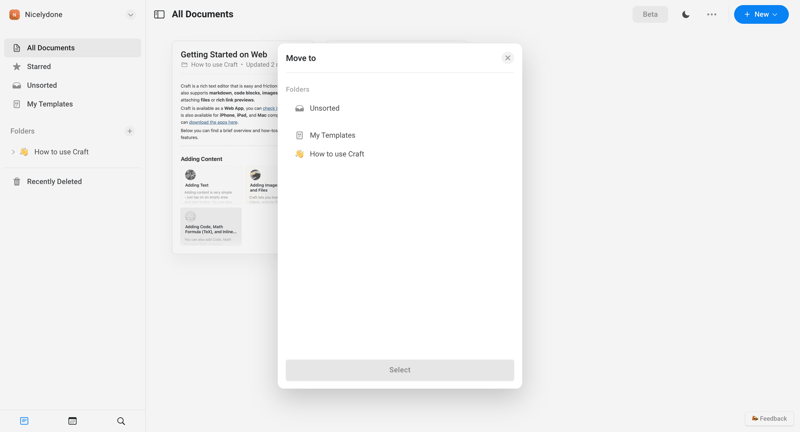Click the Select button in dialog
The height and width of the screenshot is (432, 800).
point(399,370)
